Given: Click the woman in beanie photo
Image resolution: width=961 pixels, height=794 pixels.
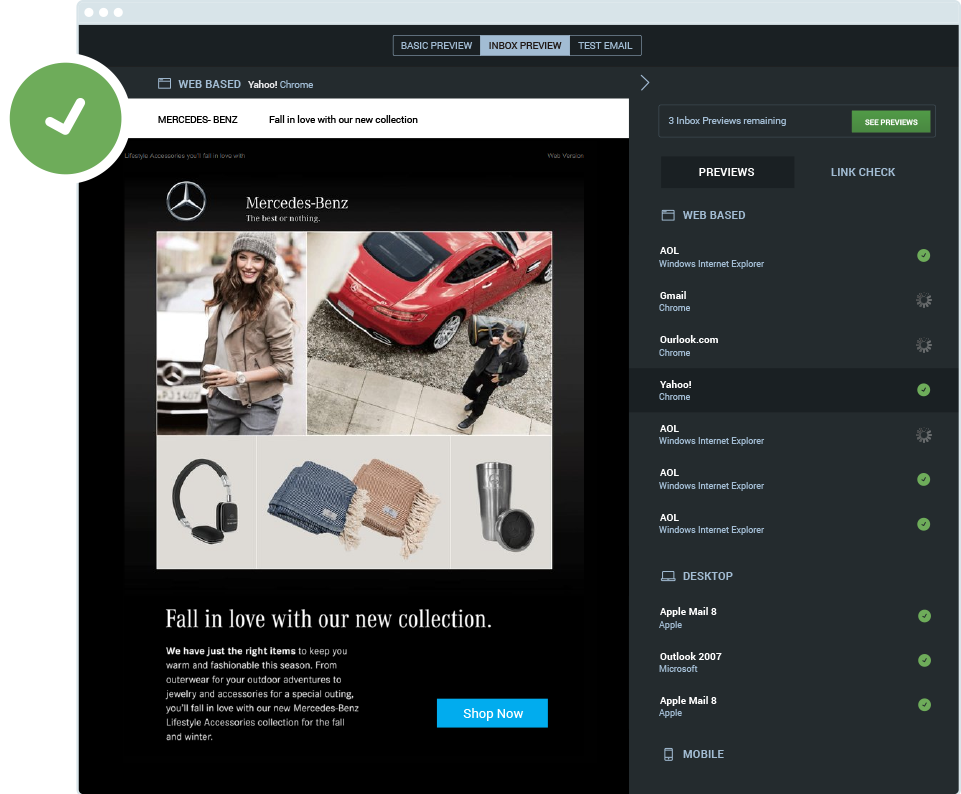Looking at the screenshot, I should tap(231, 333).
